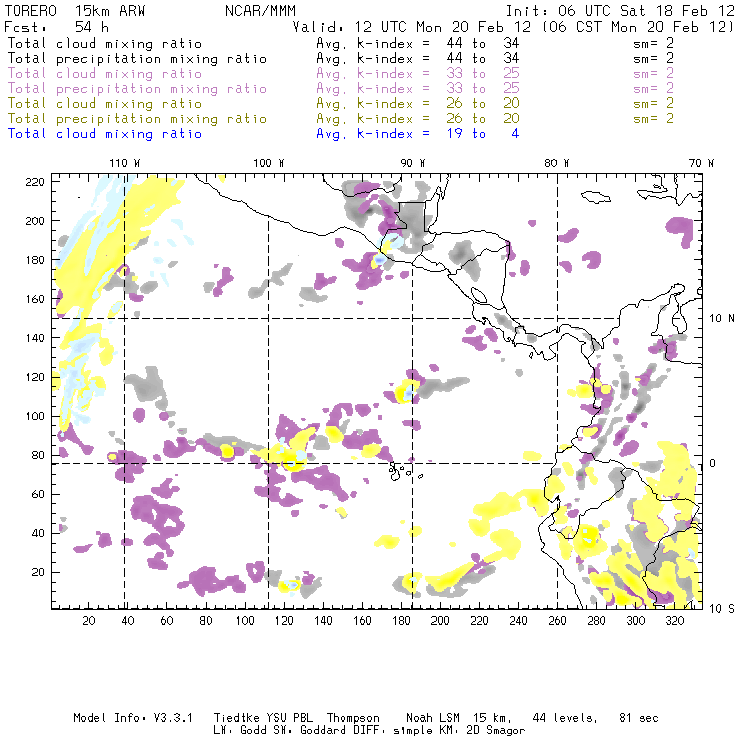Click the "Noah LSM" model info text
740x740 pixels.
tap(433, 718)
